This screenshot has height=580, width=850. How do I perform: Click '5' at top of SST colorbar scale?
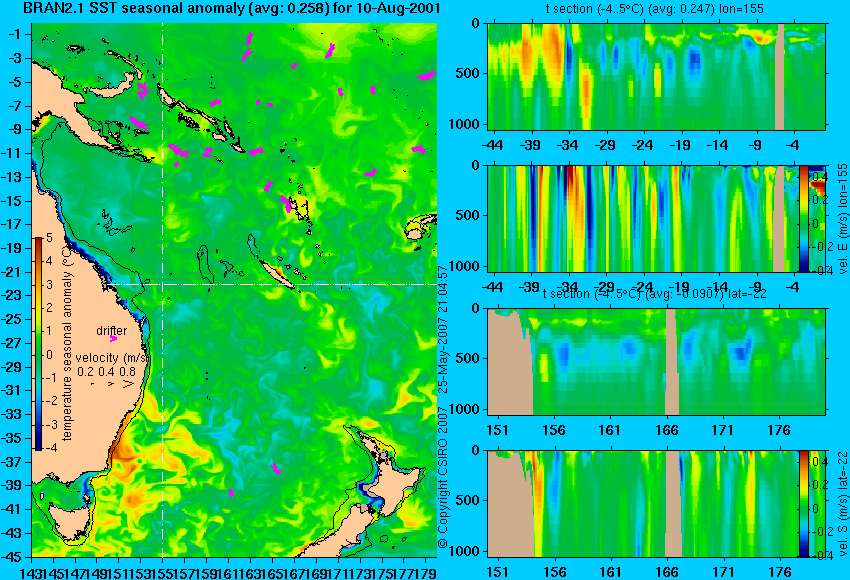click(x=49, y=237)
